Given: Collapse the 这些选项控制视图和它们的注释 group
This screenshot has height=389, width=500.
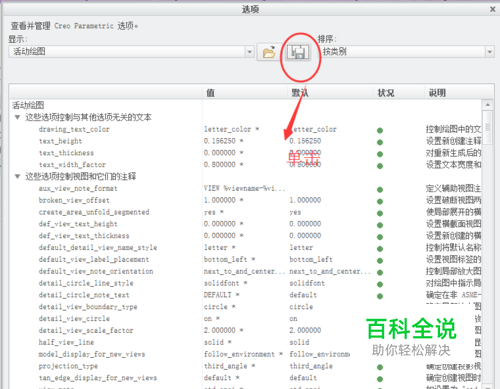Looking at the screenshot, I should [x=18, y=176].
